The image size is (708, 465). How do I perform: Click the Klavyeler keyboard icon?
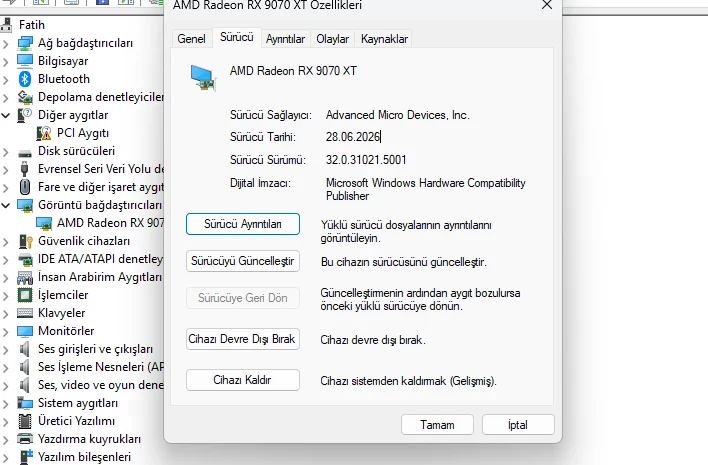(x=25, y=313)
